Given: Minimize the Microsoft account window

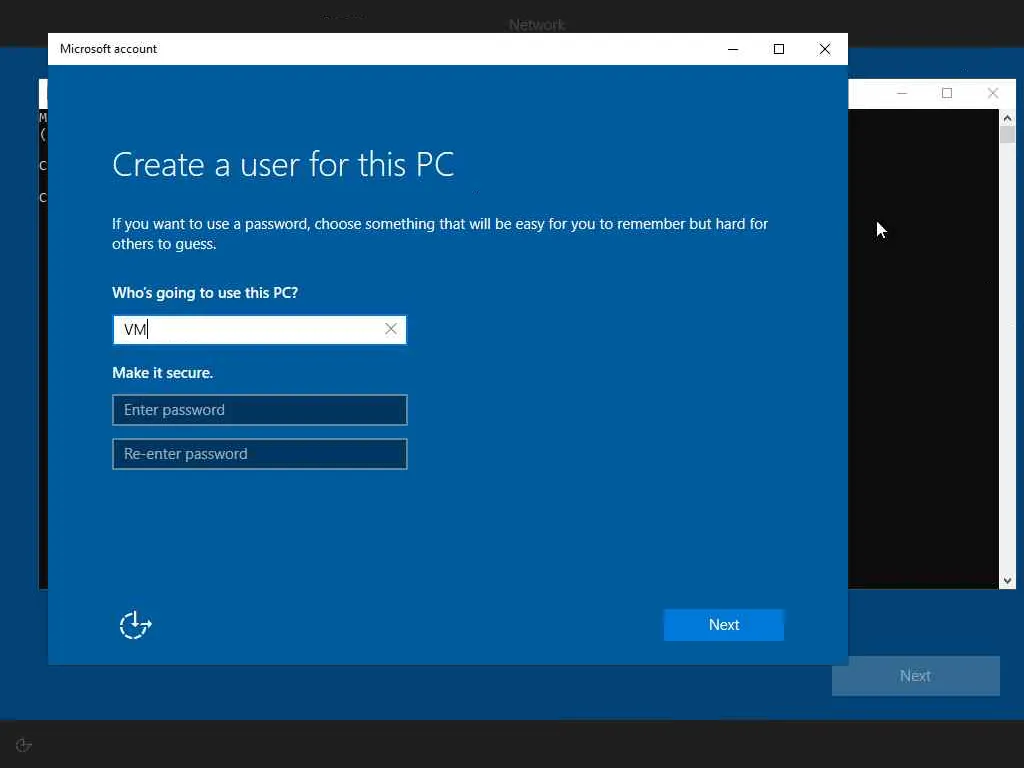Looking at the screenshot, I should click(x=733, y=49).
